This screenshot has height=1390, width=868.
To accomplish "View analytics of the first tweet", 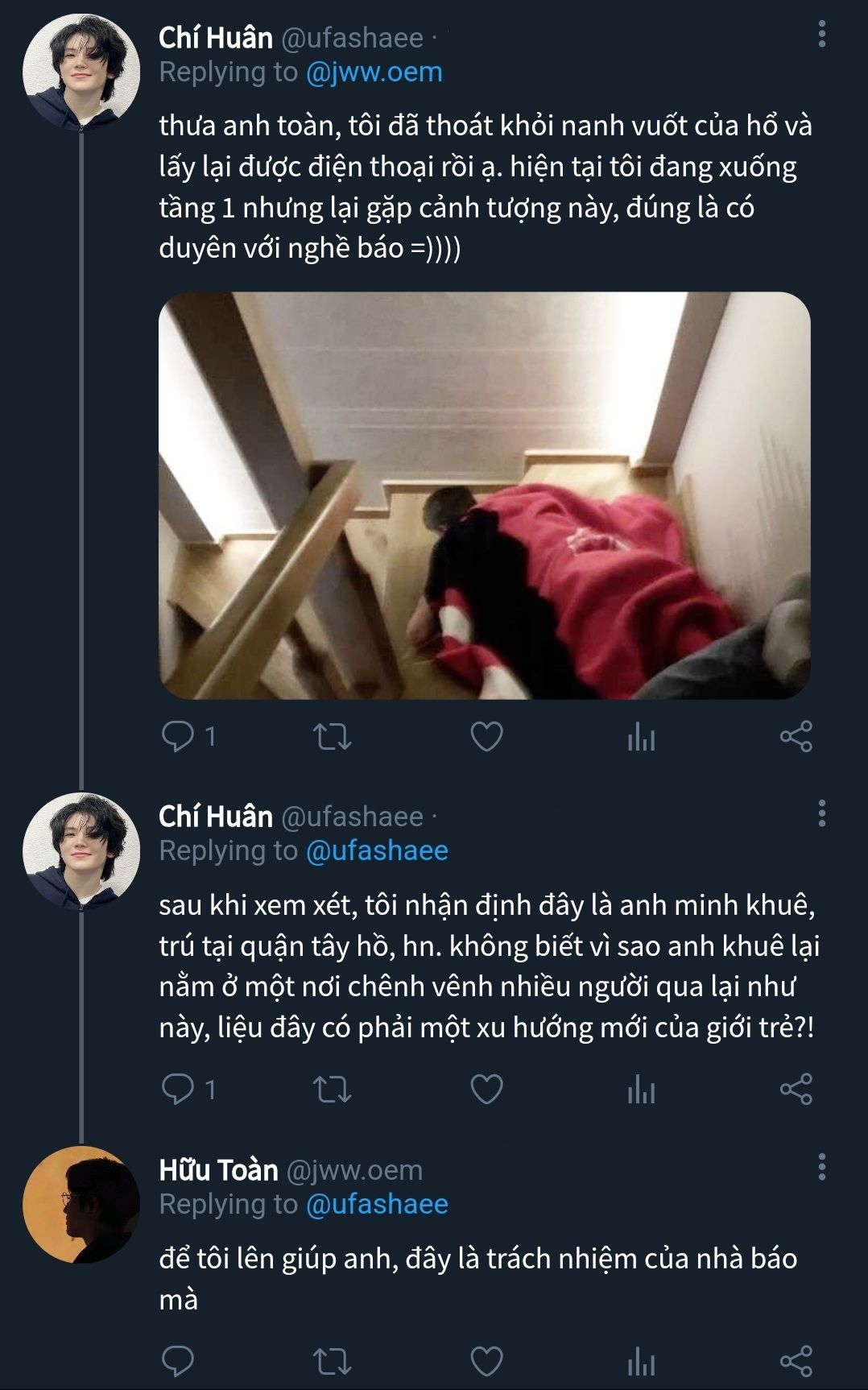I will 641,736.
